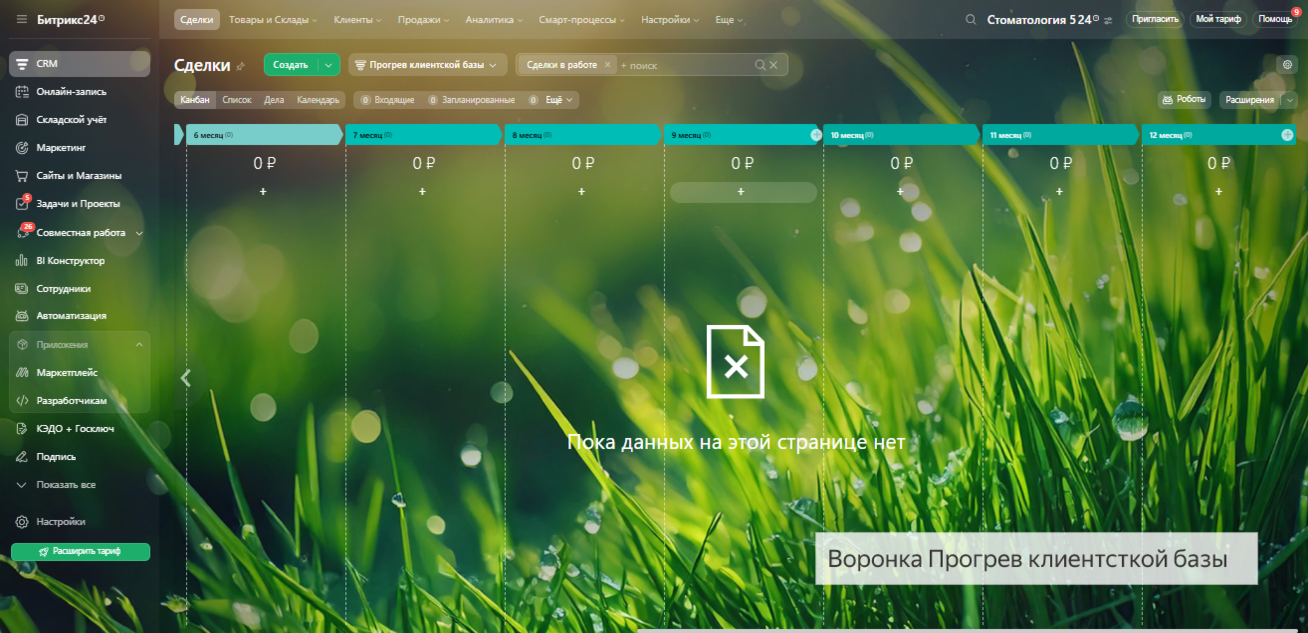Click the Роботы button

1185,100
